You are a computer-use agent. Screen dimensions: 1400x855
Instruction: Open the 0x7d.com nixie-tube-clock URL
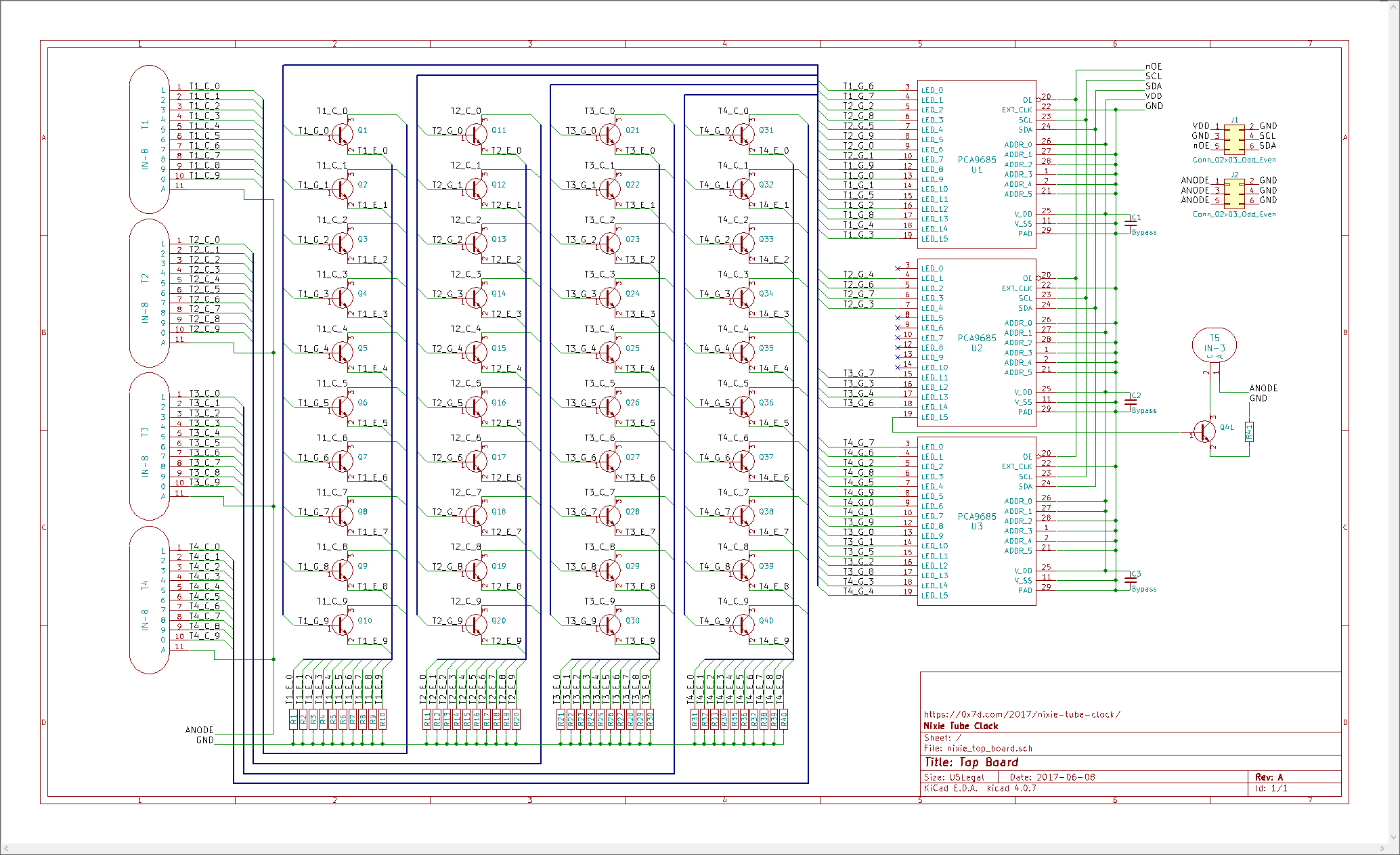click(1022, 714)
